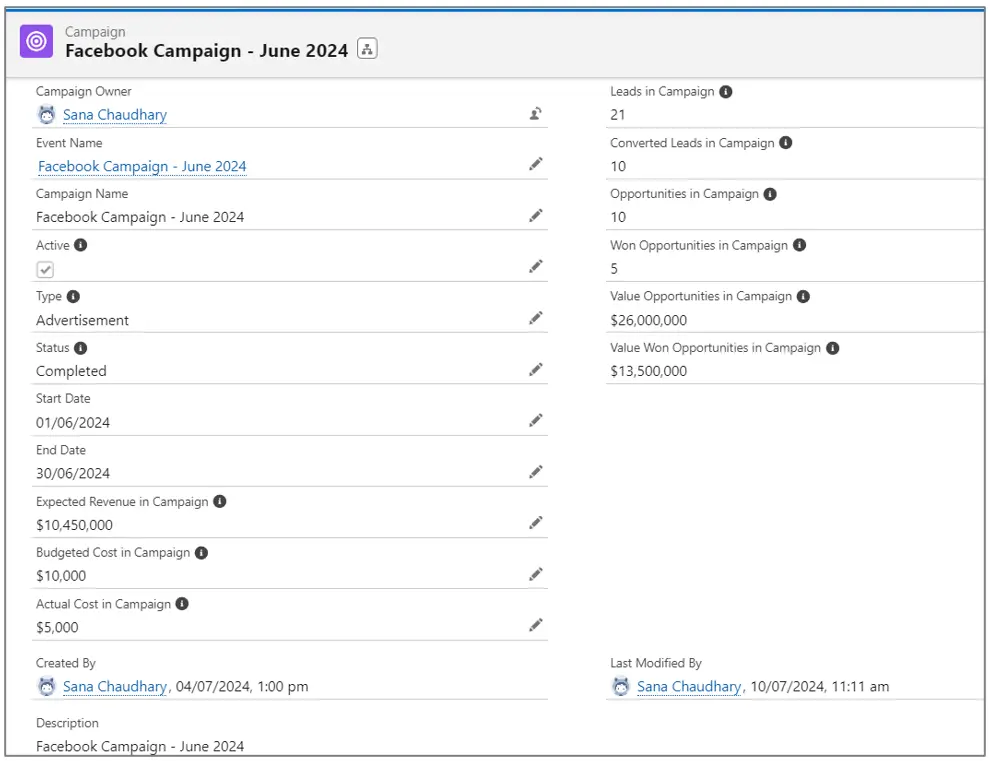Edit the Start Date pencil icon
The width and height of the screenshot is (990, 761).
(535, 421)
